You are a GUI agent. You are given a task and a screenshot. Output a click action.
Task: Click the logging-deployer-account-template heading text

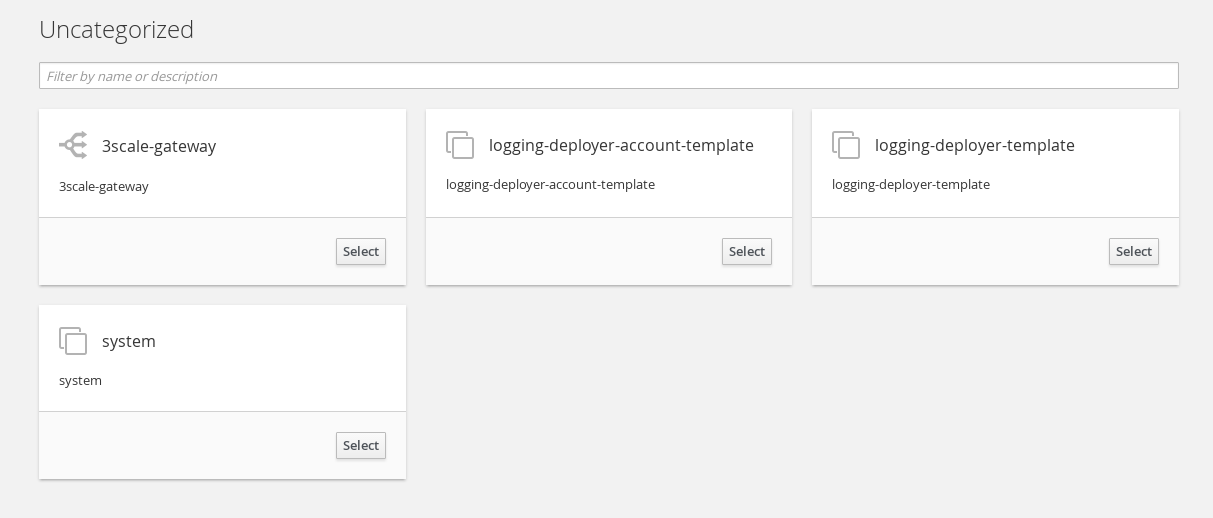coord(621,145)
